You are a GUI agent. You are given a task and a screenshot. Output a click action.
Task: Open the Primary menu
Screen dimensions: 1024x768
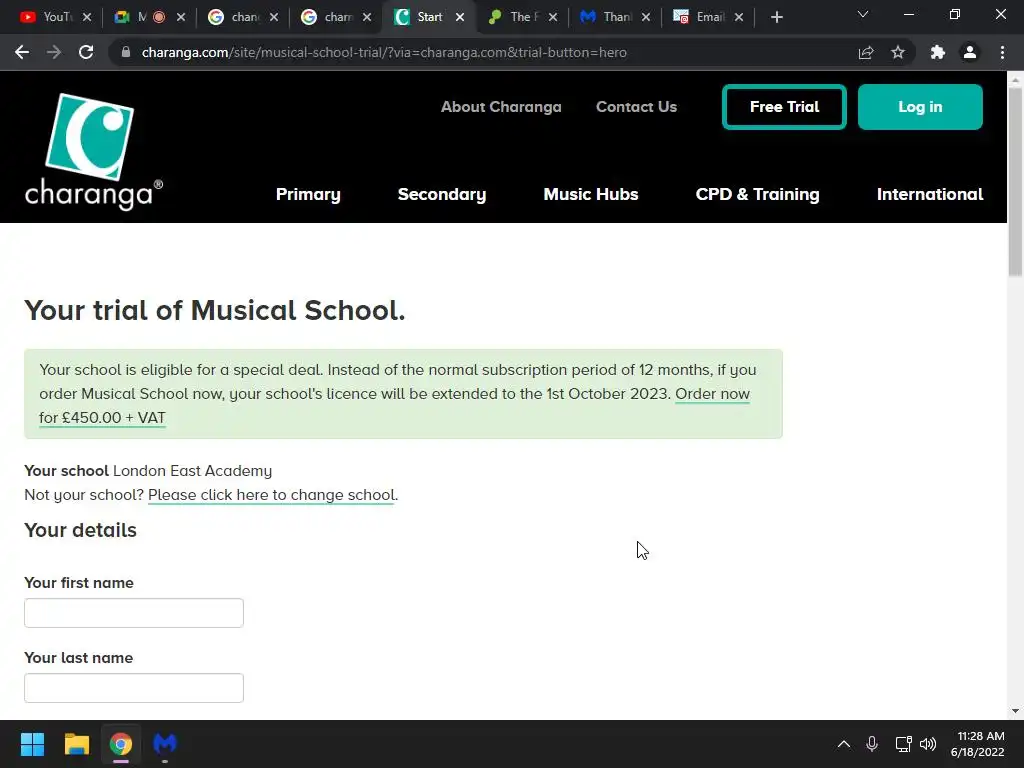[308, 194]
